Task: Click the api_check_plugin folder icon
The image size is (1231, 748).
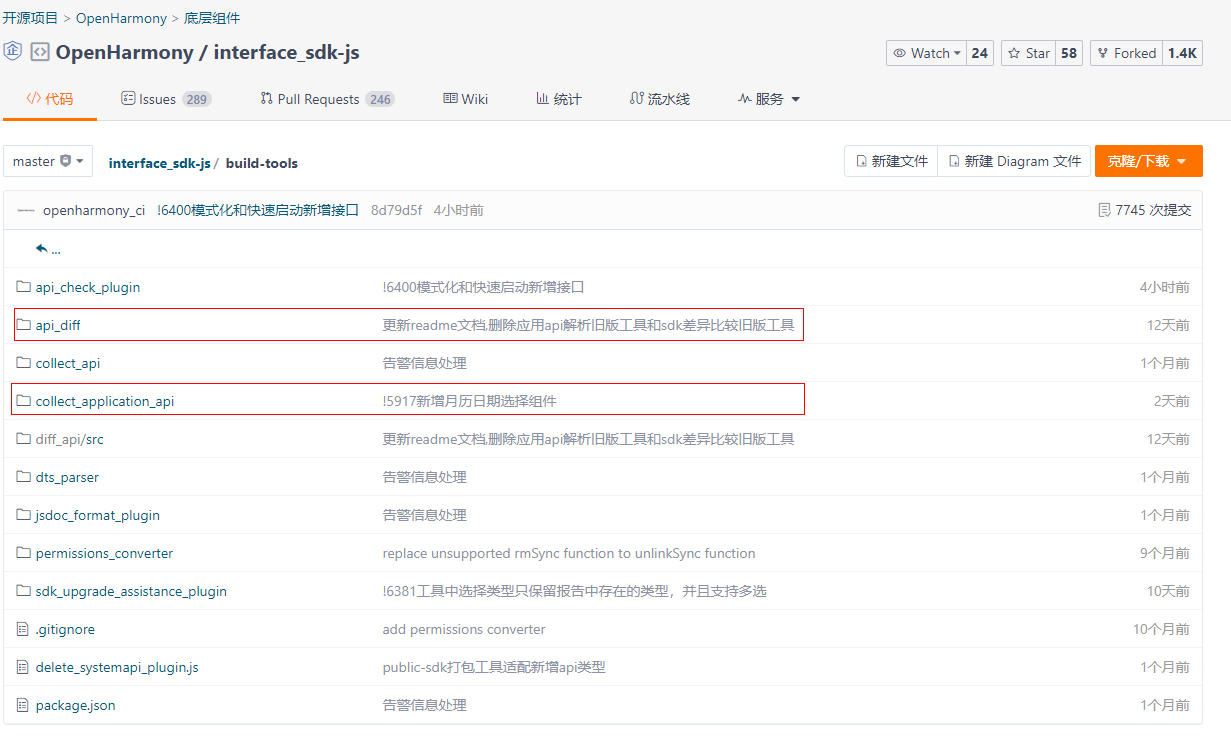Action: 23,287
